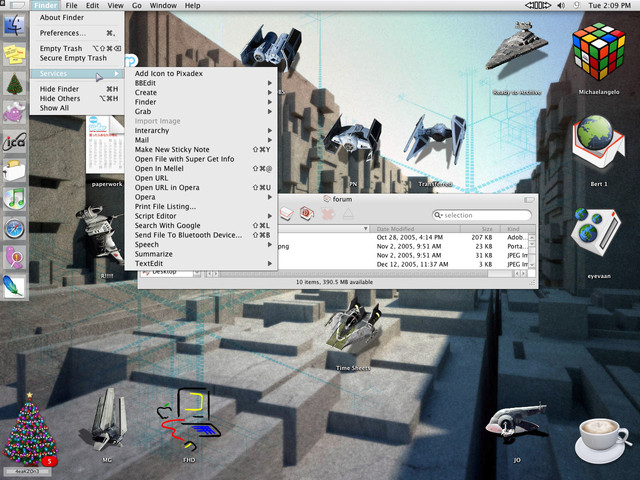Click the red P toolbar icon in forum window

point(307,213)
